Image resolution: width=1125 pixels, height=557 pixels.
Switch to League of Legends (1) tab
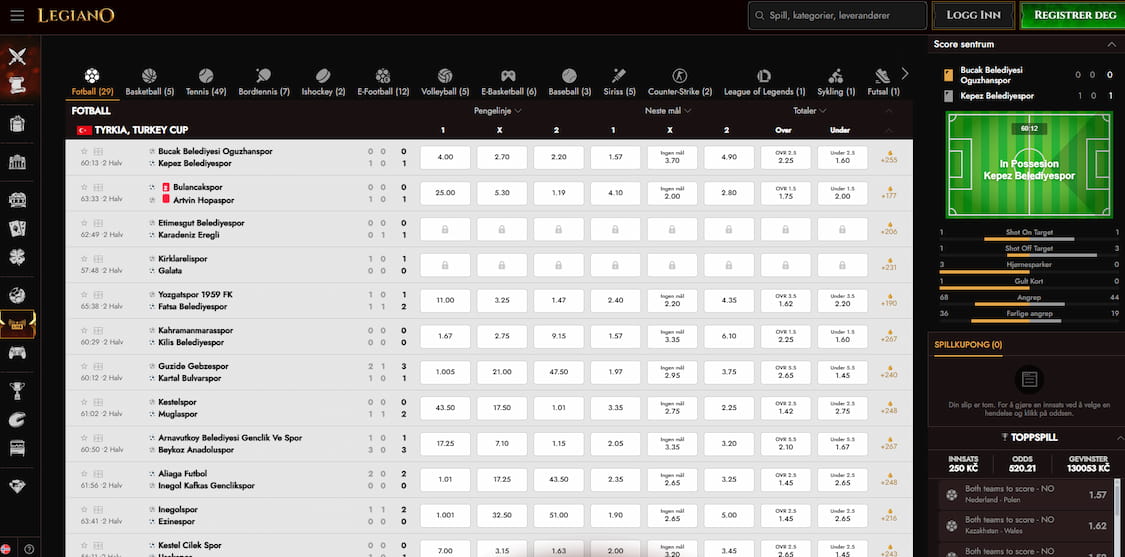[764, 83]
